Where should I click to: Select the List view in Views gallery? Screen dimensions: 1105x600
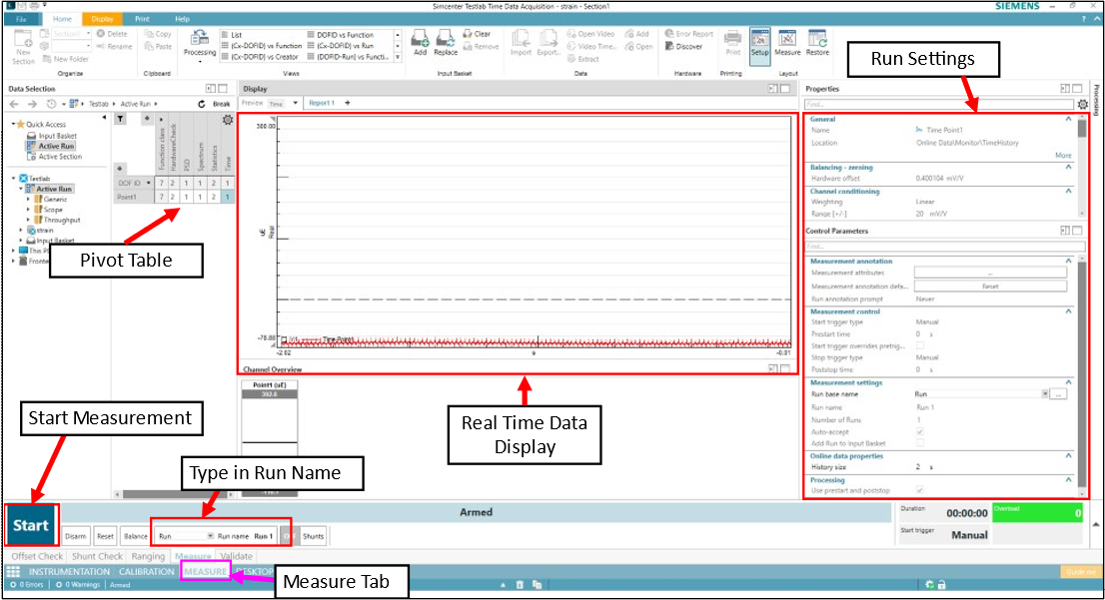click(x=232, y=35)
